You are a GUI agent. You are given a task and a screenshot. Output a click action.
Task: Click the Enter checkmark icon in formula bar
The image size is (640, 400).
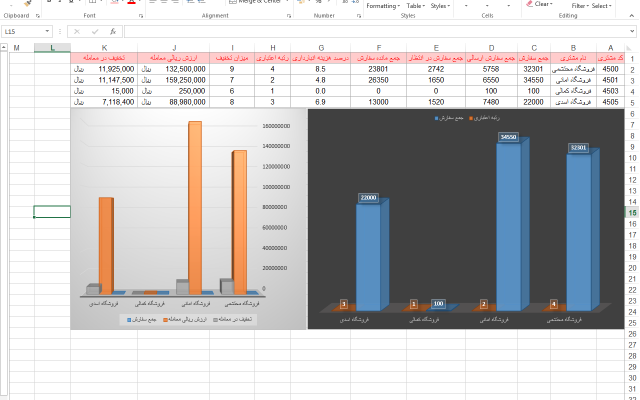(95, 31)
